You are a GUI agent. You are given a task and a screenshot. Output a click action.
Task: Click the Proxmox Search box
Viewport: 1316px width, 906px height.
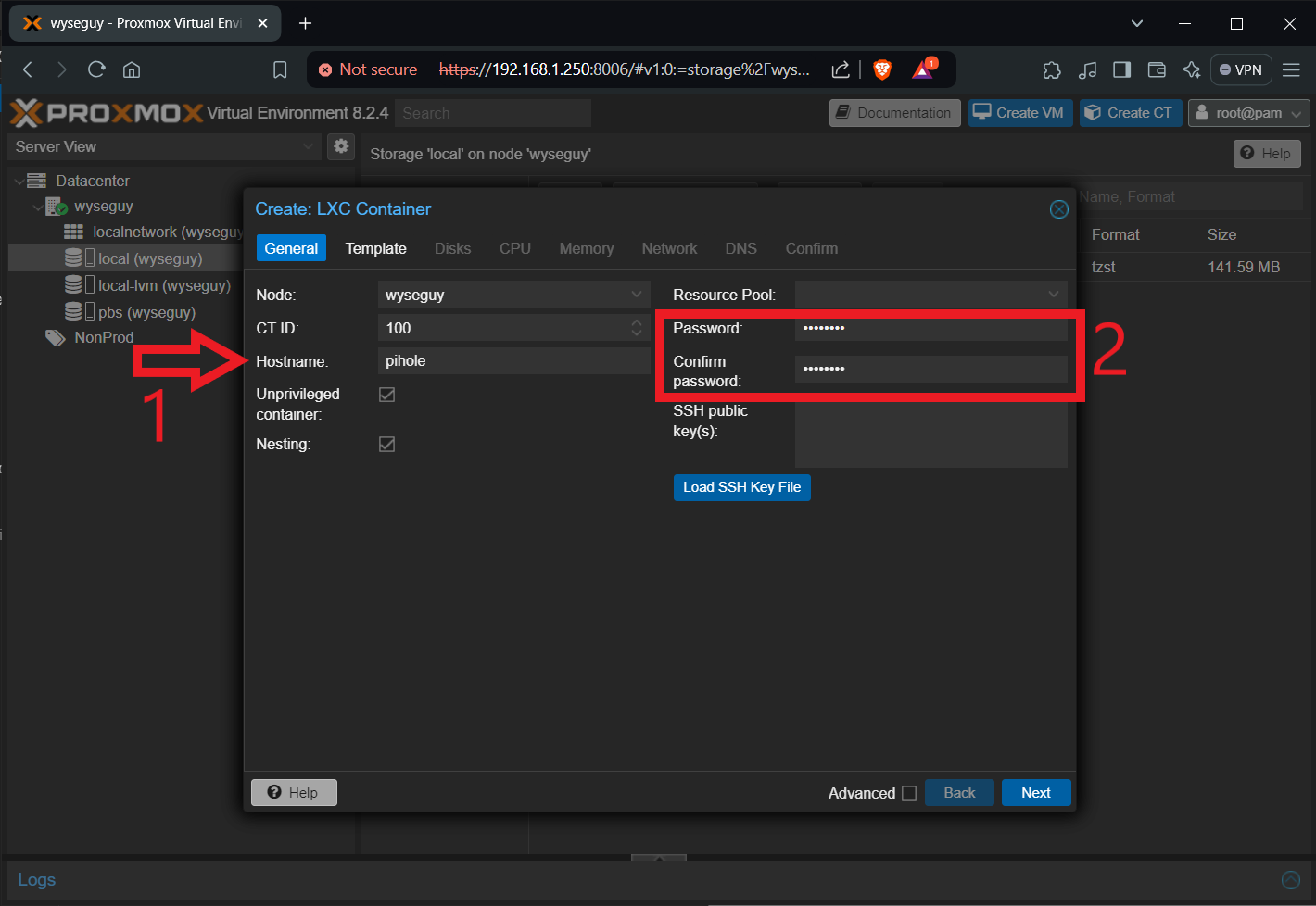click(493, 113)
